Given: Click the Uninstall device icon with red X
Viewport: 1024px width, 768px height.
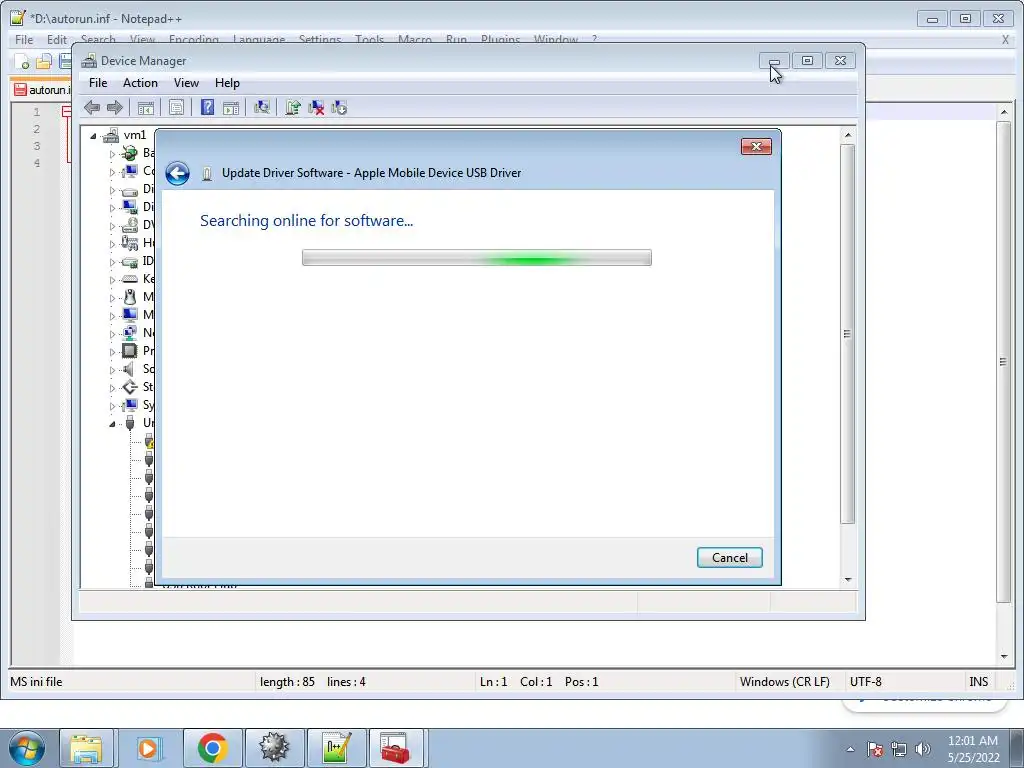Looking at the screenshot, I should coord(316,108).
